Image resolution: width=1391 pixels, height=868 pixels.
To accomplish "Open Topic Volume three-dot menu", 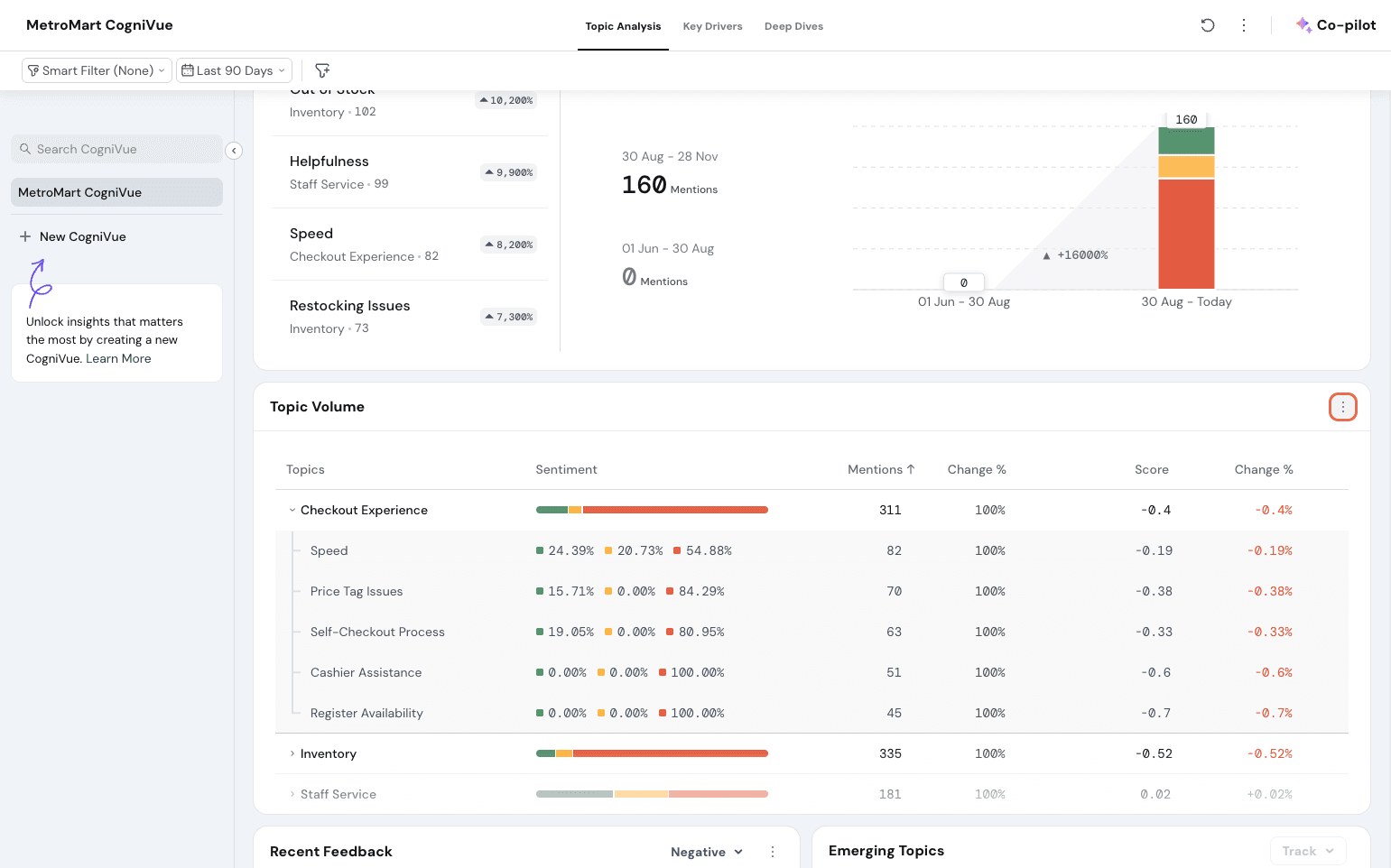I will click(1342, 407).
